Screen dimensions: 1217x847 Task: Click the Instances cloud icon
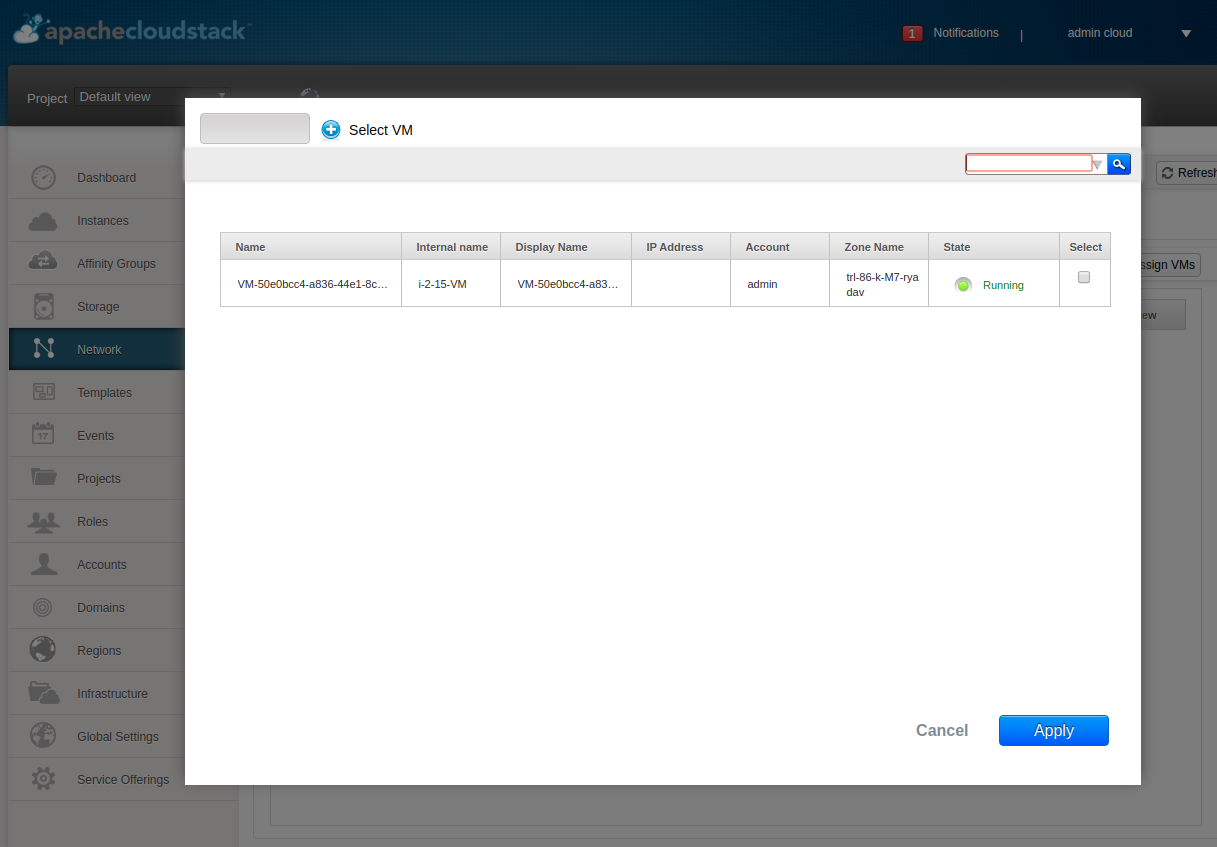point(43,220)
